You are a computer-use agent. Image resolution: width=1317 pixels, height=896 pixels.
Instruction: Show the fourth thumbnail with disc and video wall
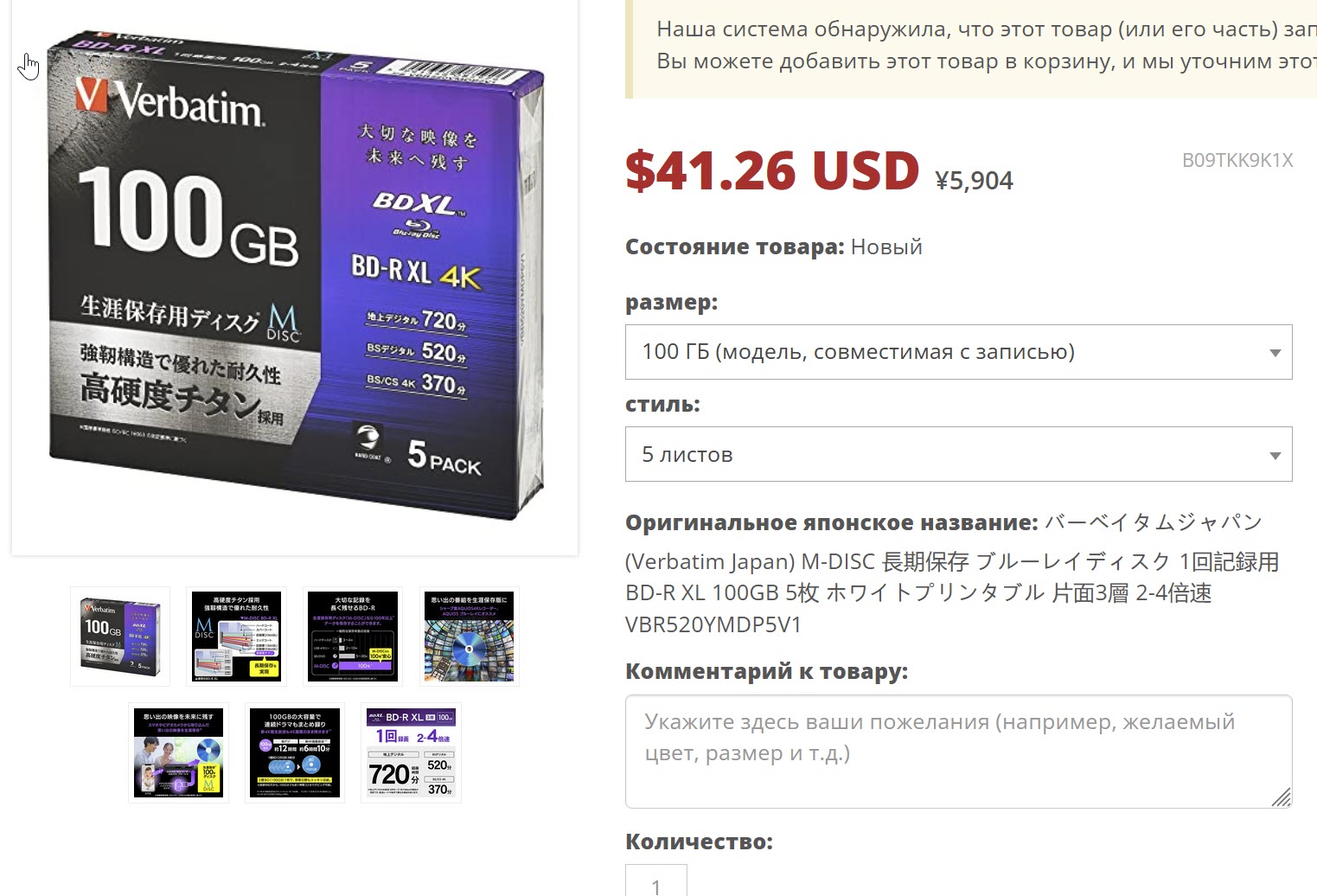(469, 637)
